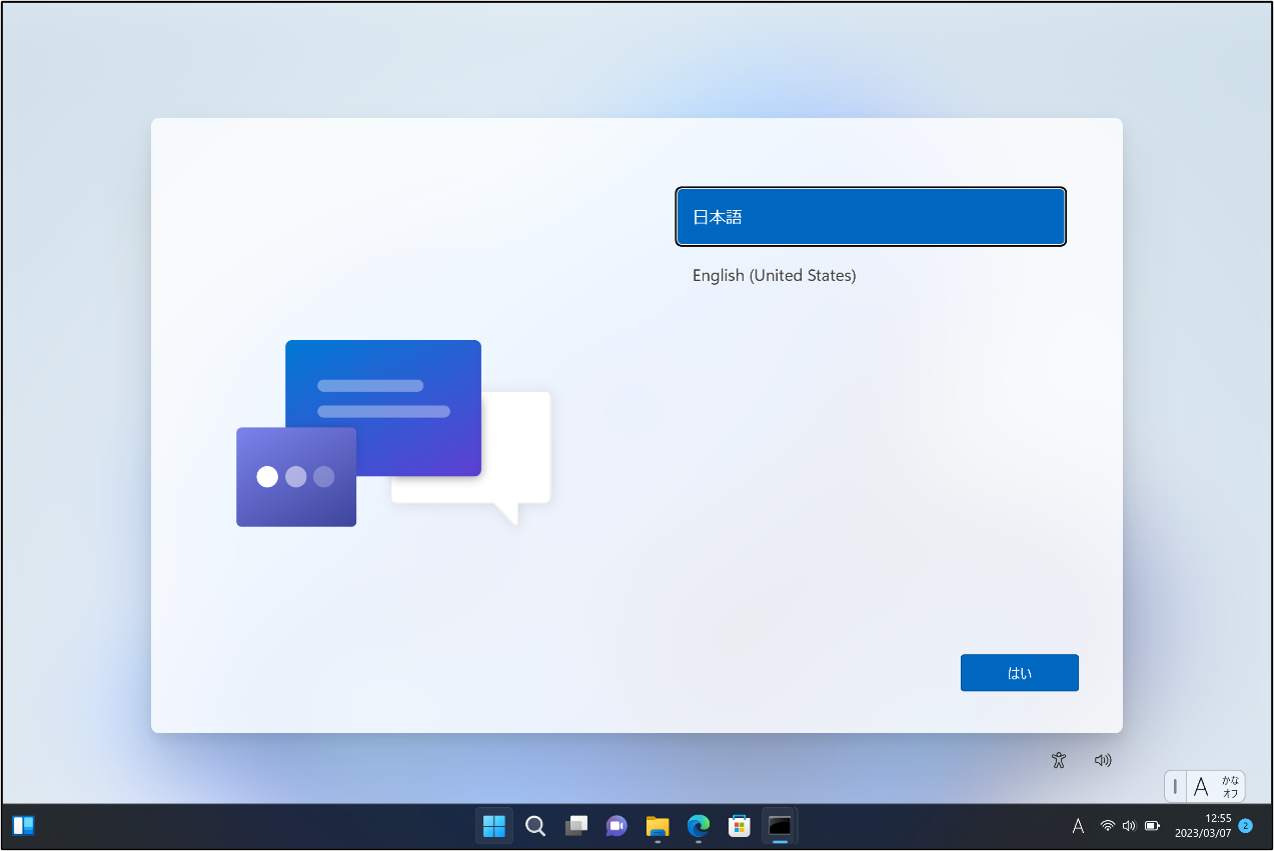Open the Start menu

click(494, 825)
